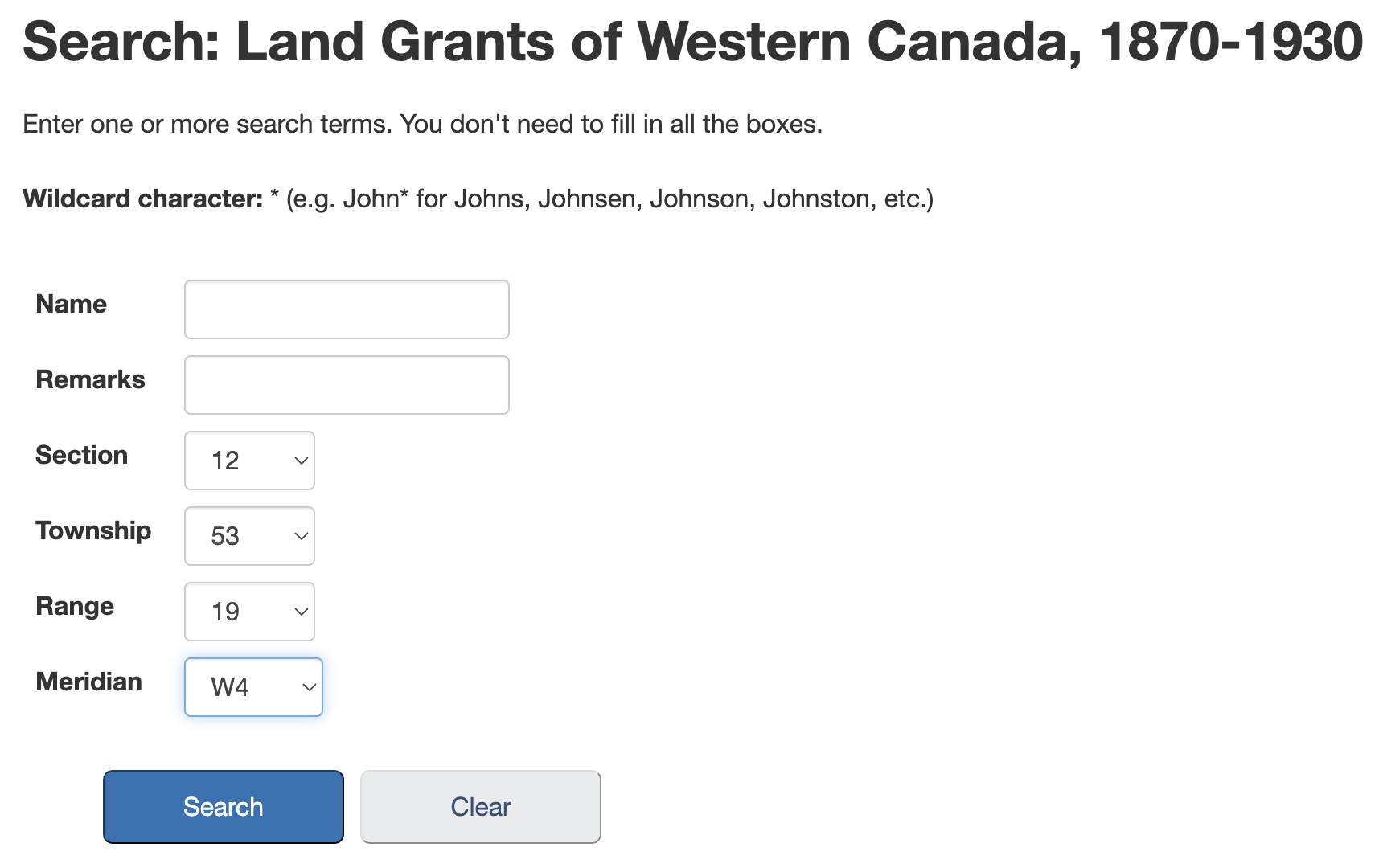Click the Section field label
1383x868 pixels.
tap(82, 455)
